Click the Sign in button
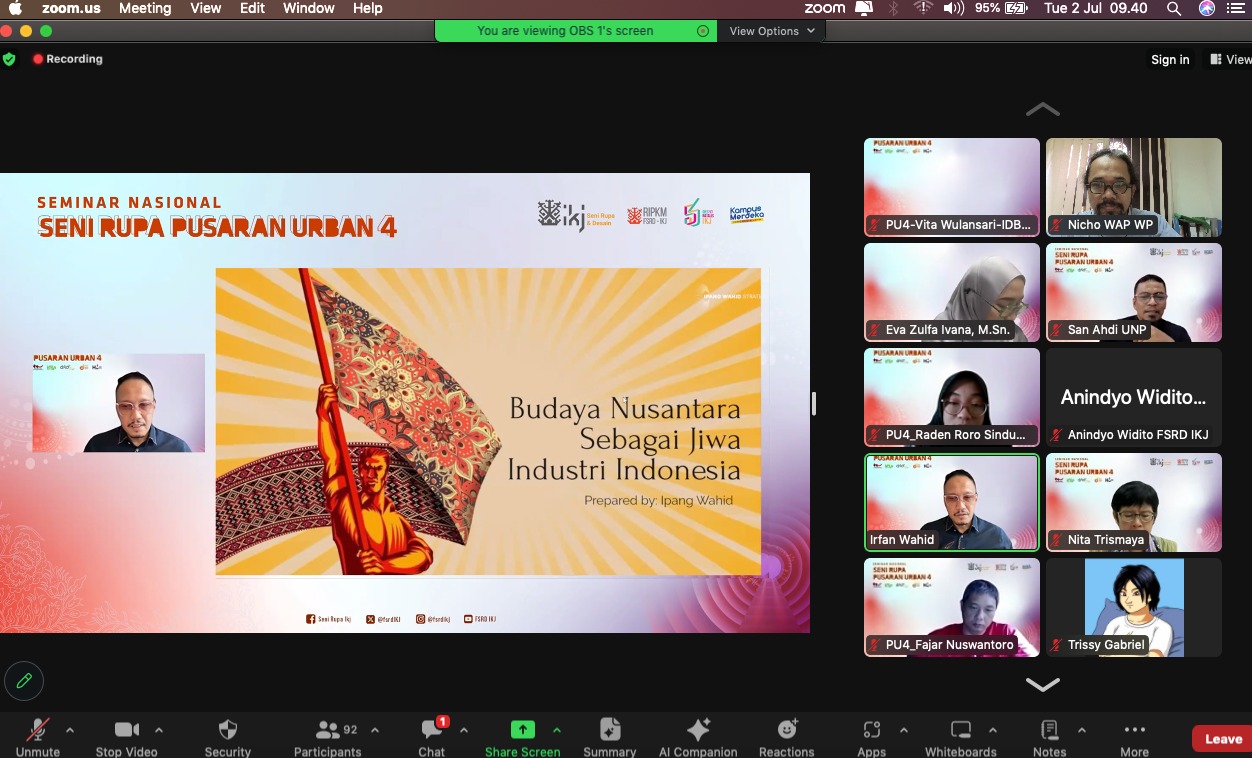Screen dimensions: 1252x758 1170,59
